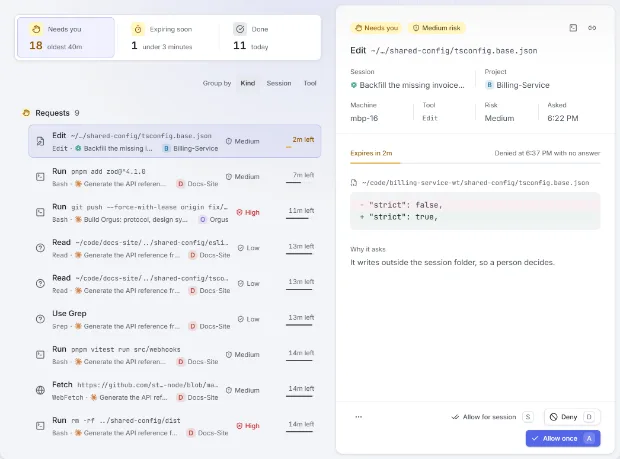Click the Needs you hand icon in summary

click(36, 29)
